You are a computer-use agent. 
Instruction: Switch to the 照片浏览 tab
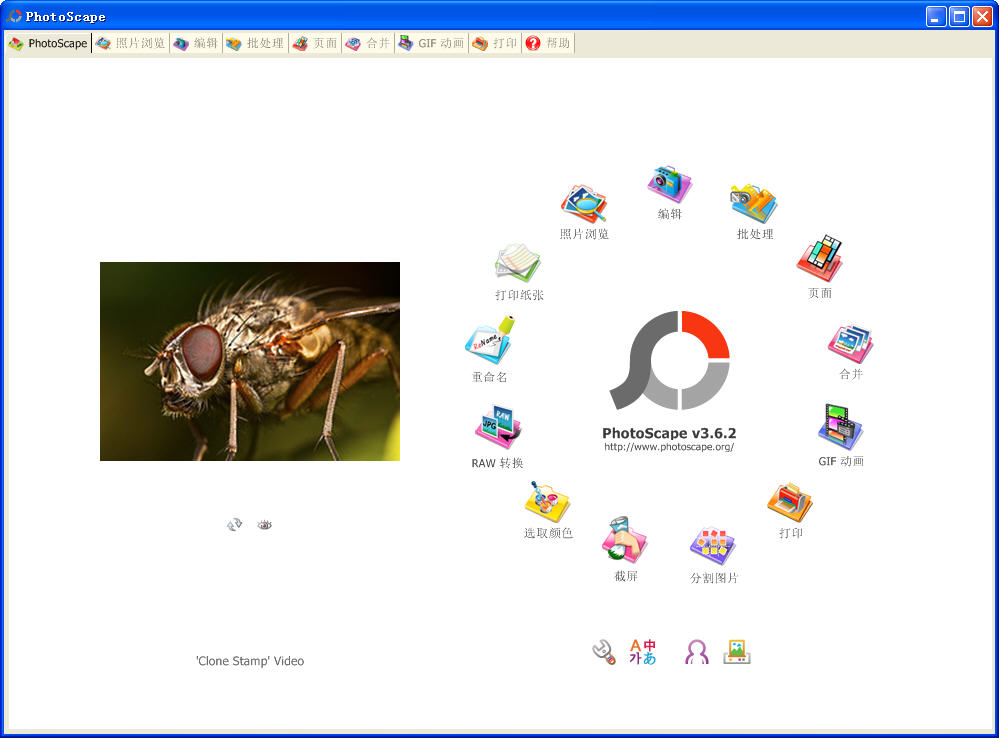(131, 43)
